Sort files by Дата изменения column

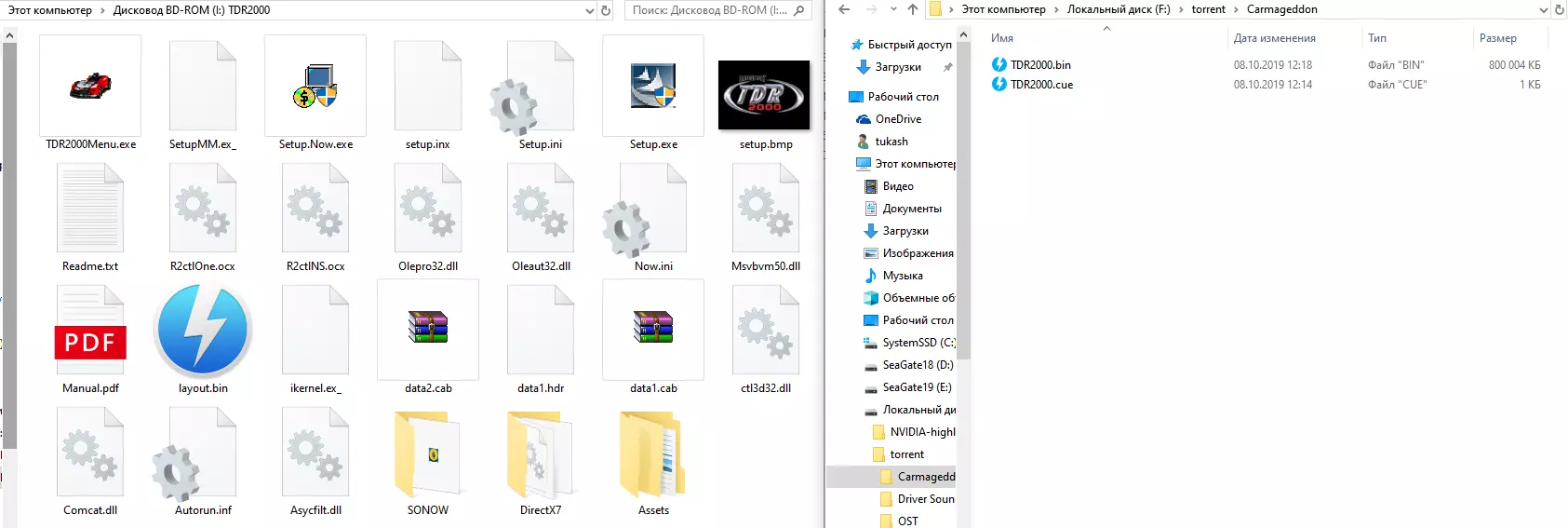click(x=1274, y=38)
